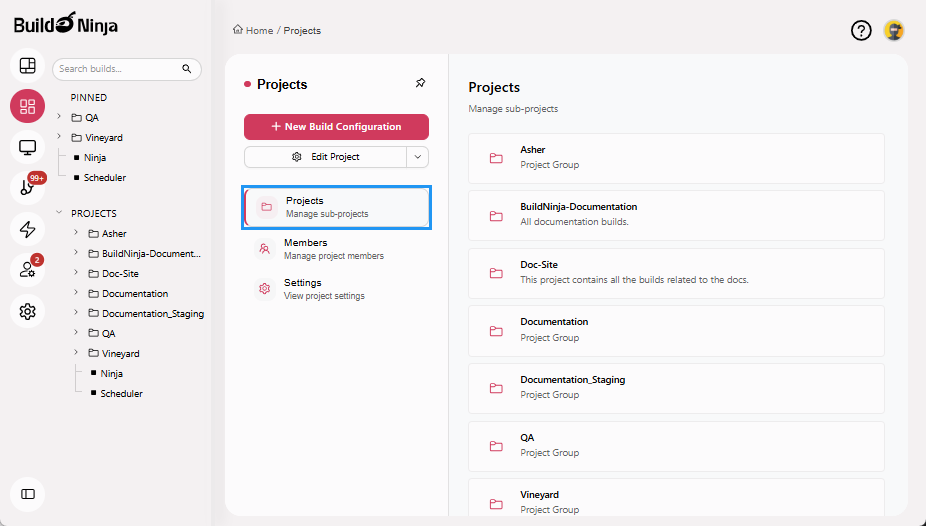
Task: Click the Documentation_Staging card folder icon
Action: tap(496, 388)
